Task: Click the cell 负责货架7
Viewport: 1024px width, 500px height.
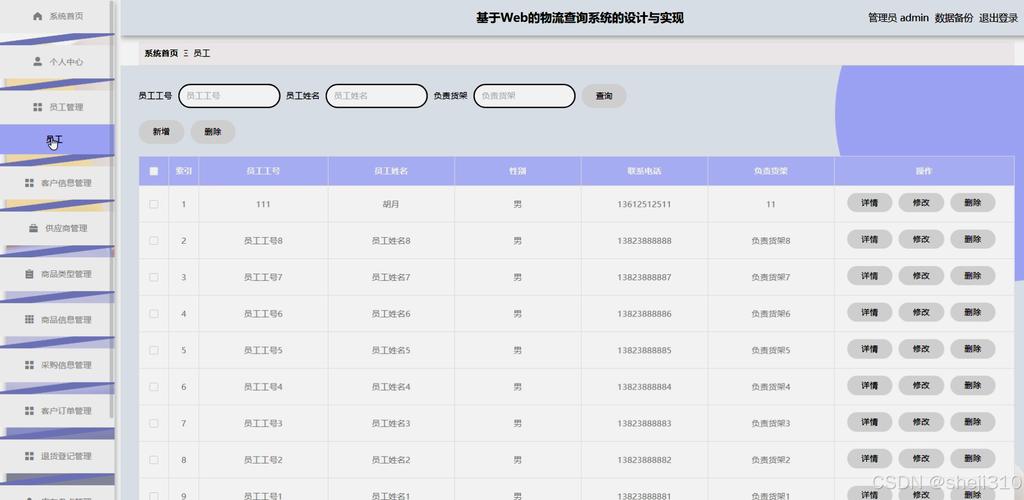Action: 771,277
